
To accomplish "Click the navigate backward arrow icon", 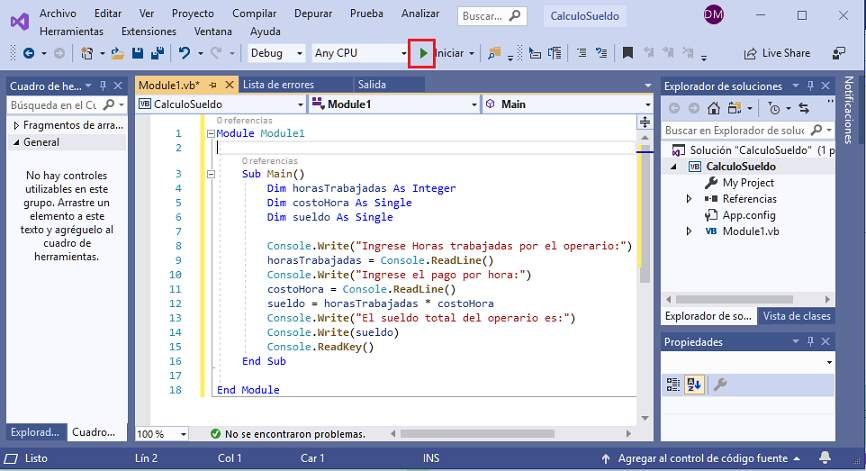I will point(27,53).
